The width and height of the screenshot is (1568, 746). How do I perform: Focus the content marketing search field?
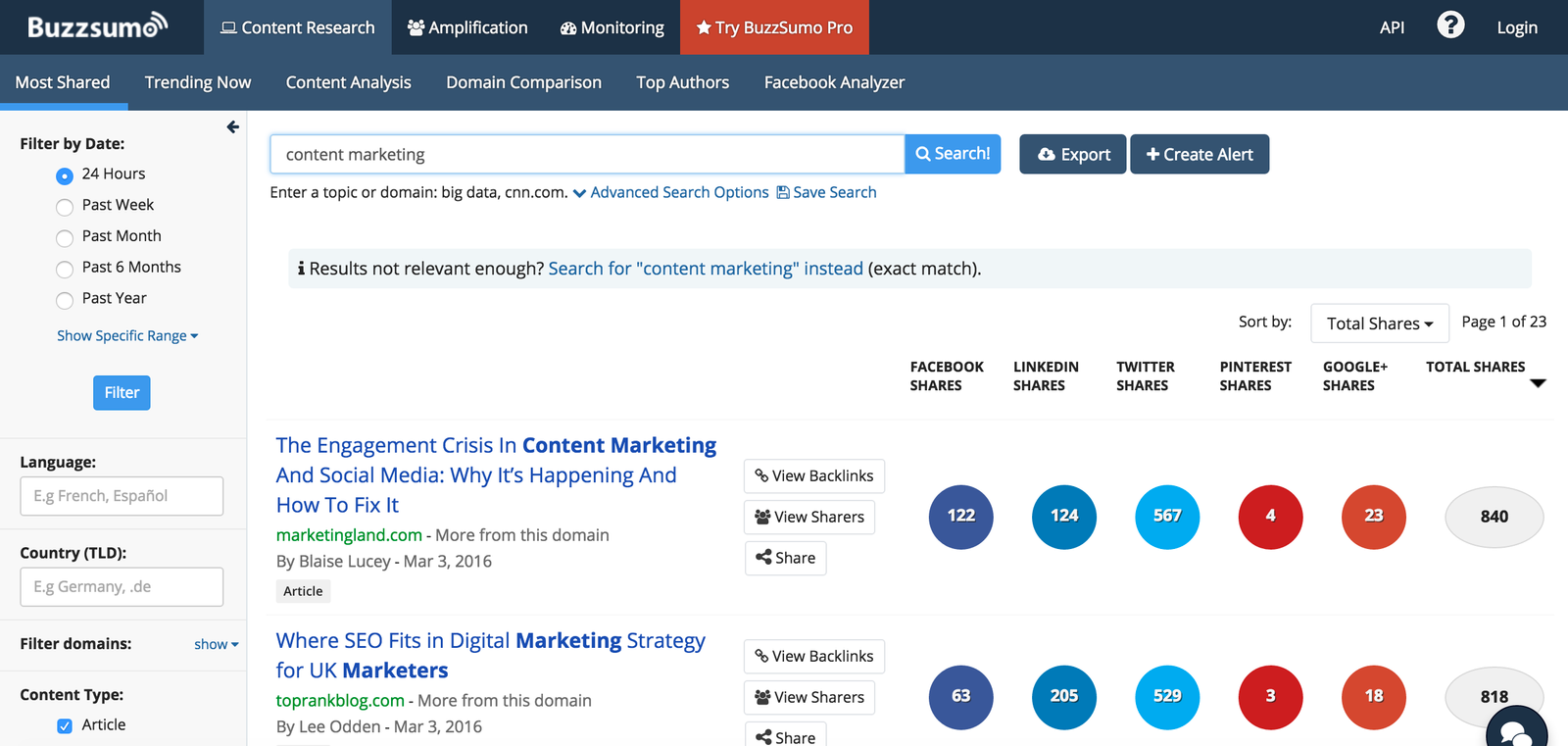coord(587,154)
